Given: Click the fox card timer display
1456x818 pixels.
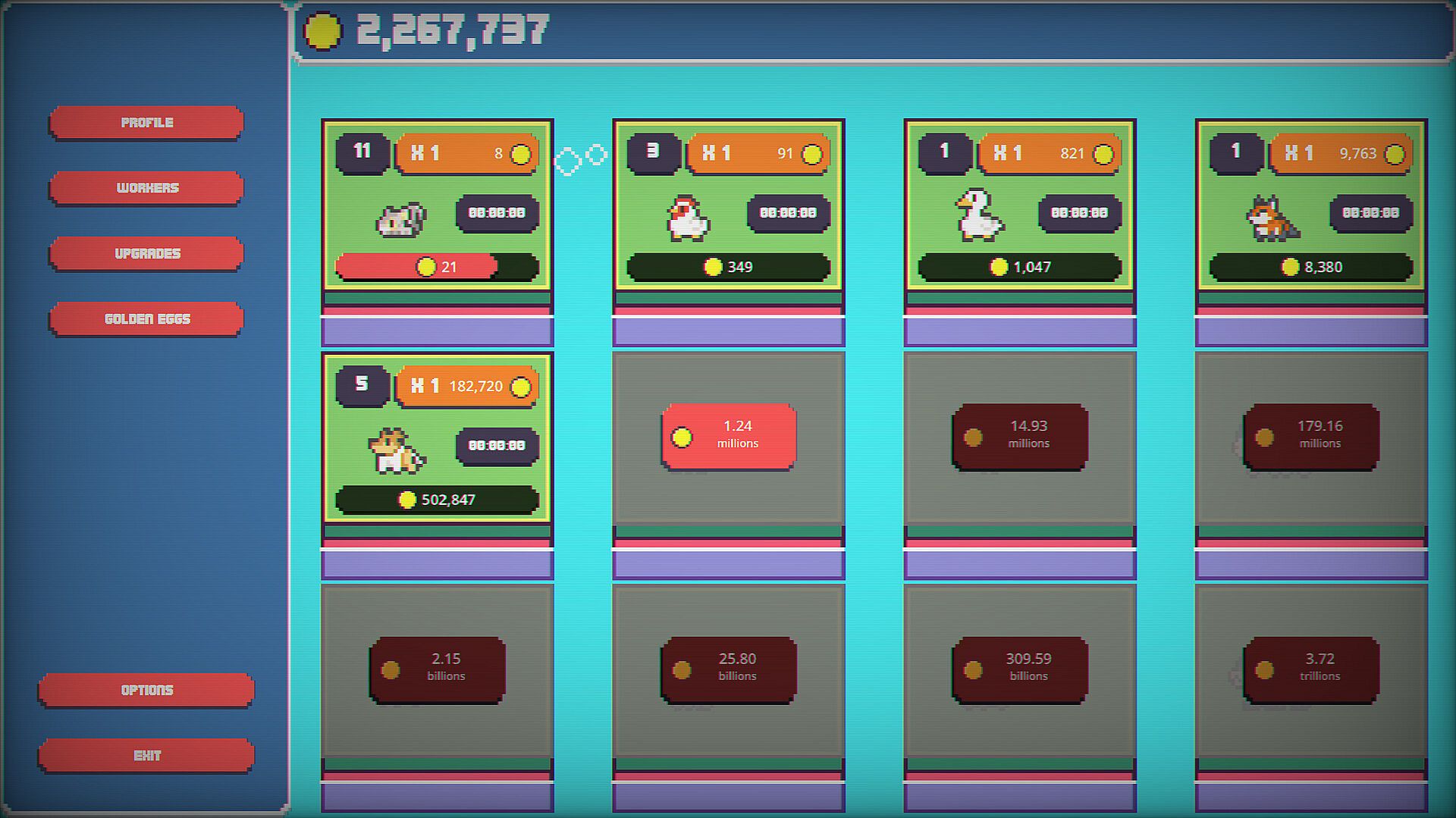Looking at the screenshot, I should [1371, 213].
